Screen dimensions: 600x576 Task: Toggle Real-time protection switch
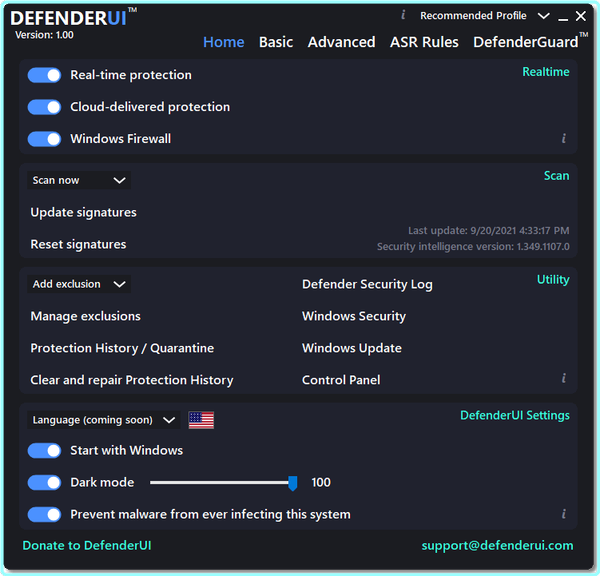coord(44,75)
